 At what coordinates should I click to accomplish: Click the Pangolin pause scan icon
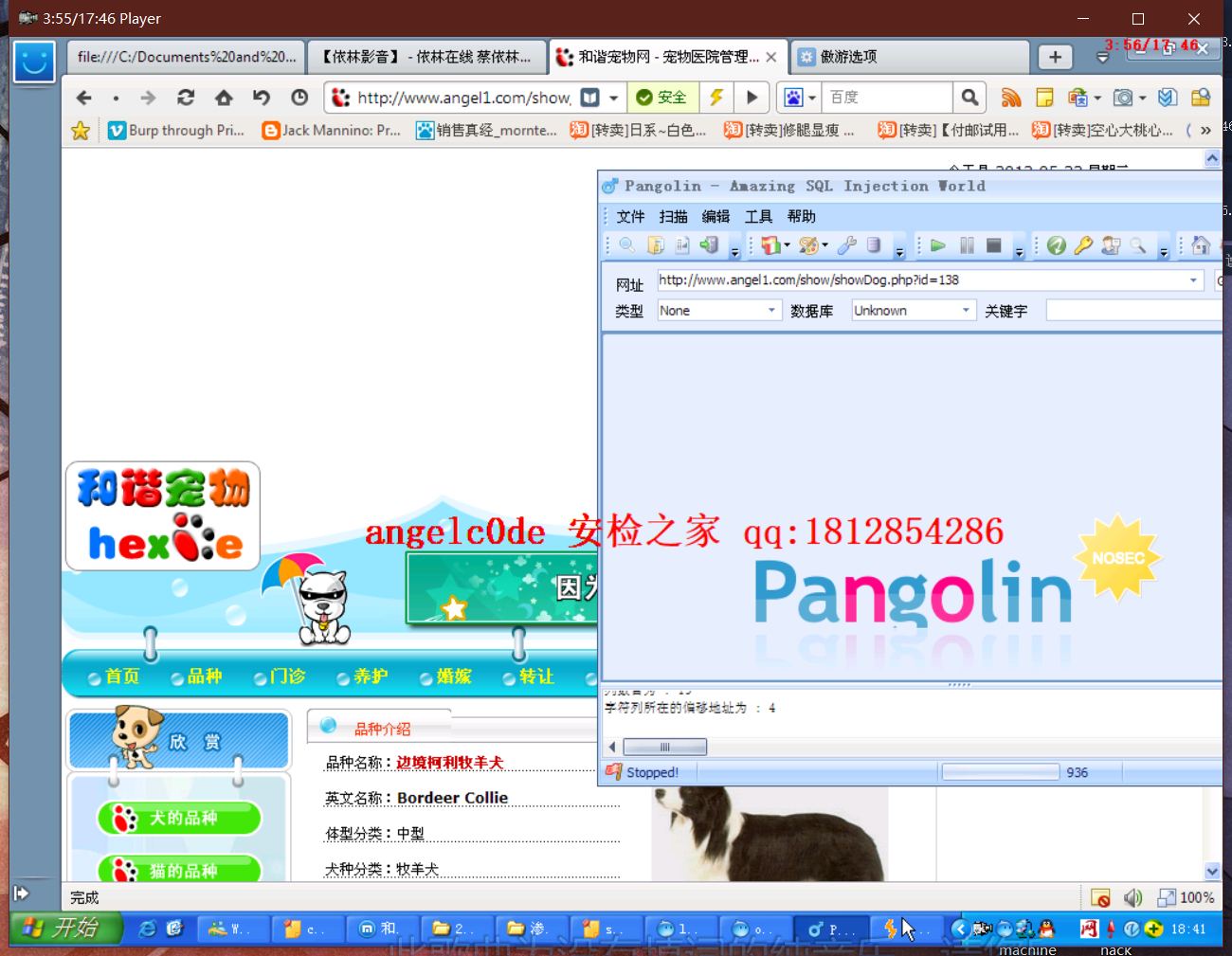[967, 245]
